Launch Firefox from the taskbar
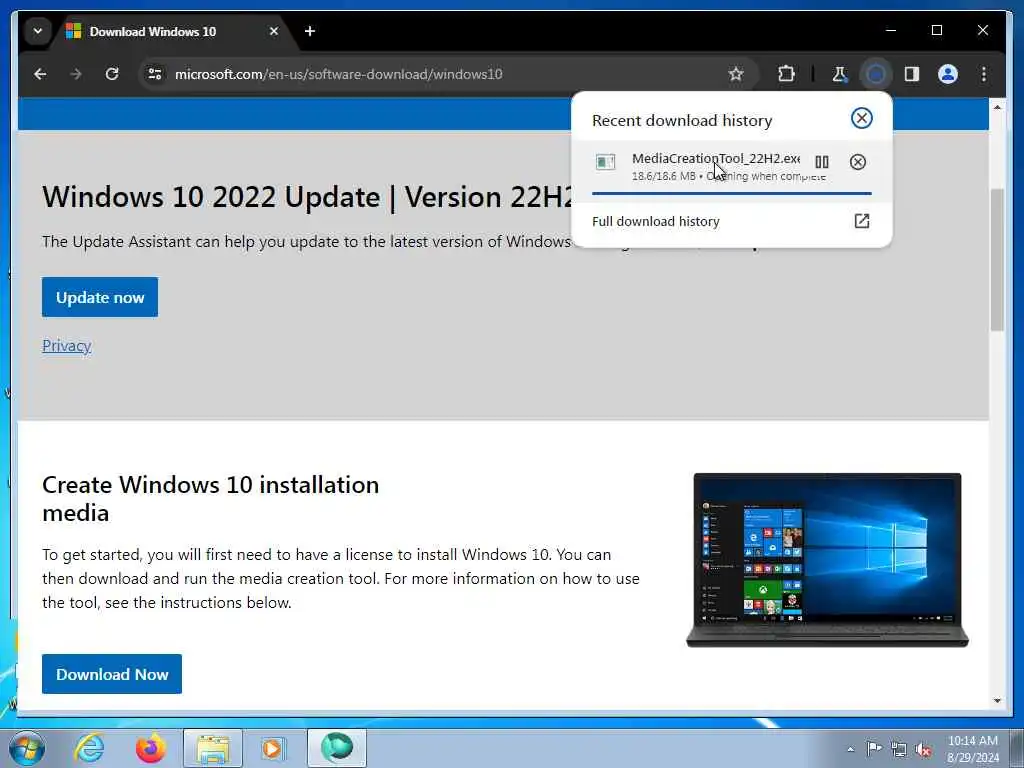Viewport: 1024px width, 768px height. tap(150, 748)
